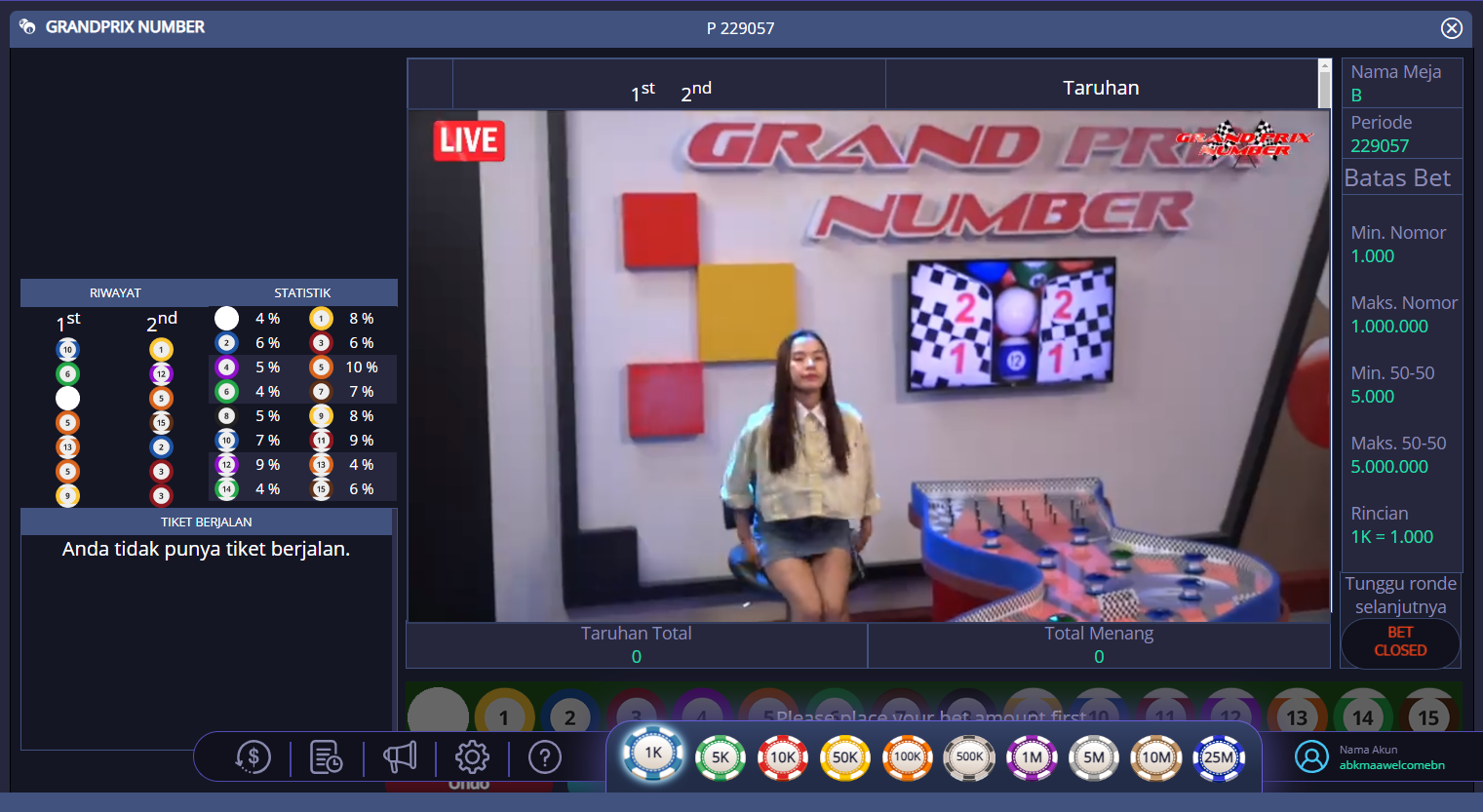Screen dimensions: 1483x812
Task: Select the purple 1M chip
Action: pyautogui.click(x=1032, y=757)
